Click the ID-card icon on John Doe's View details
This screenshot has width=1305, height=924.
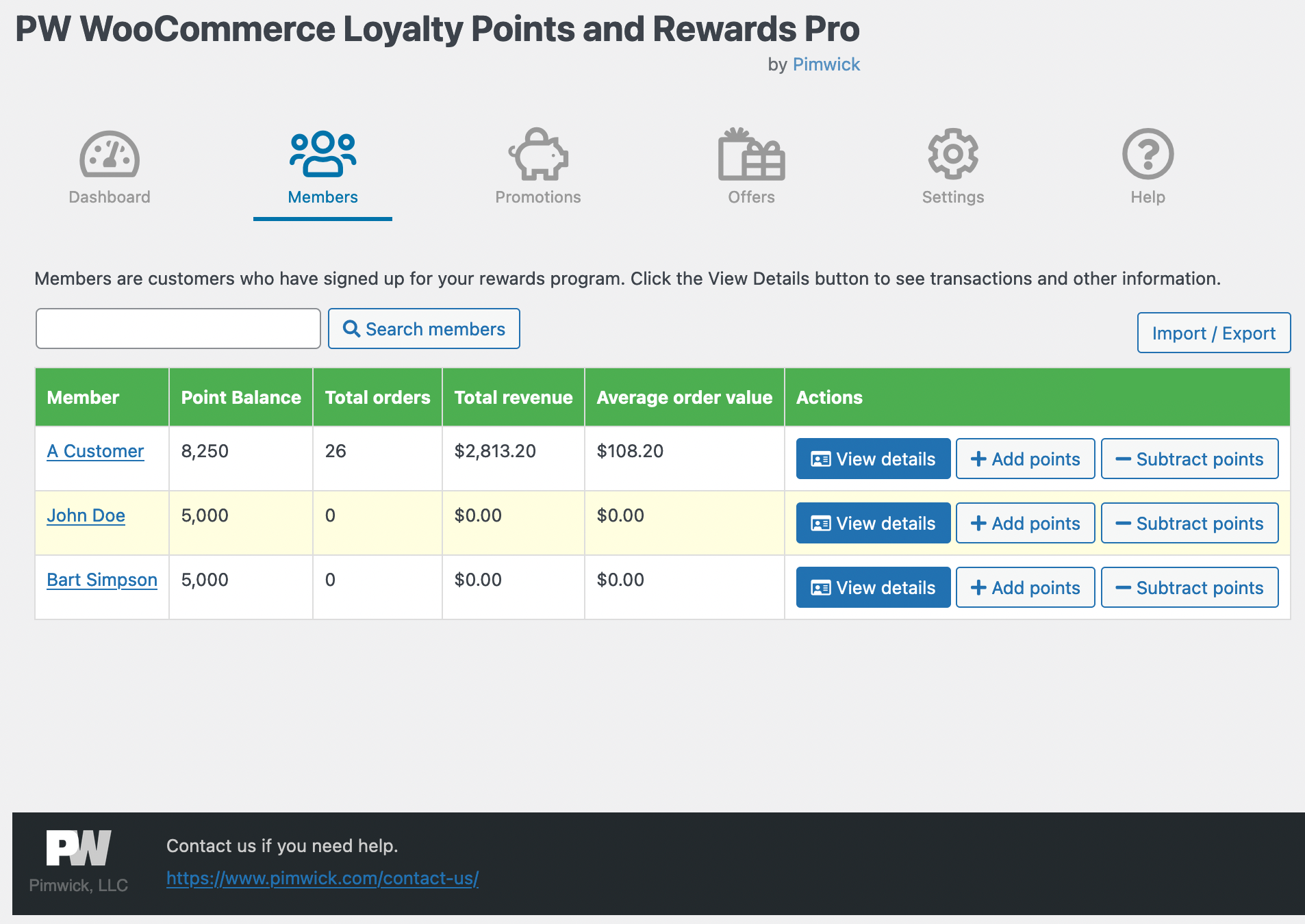coord(820,523)
